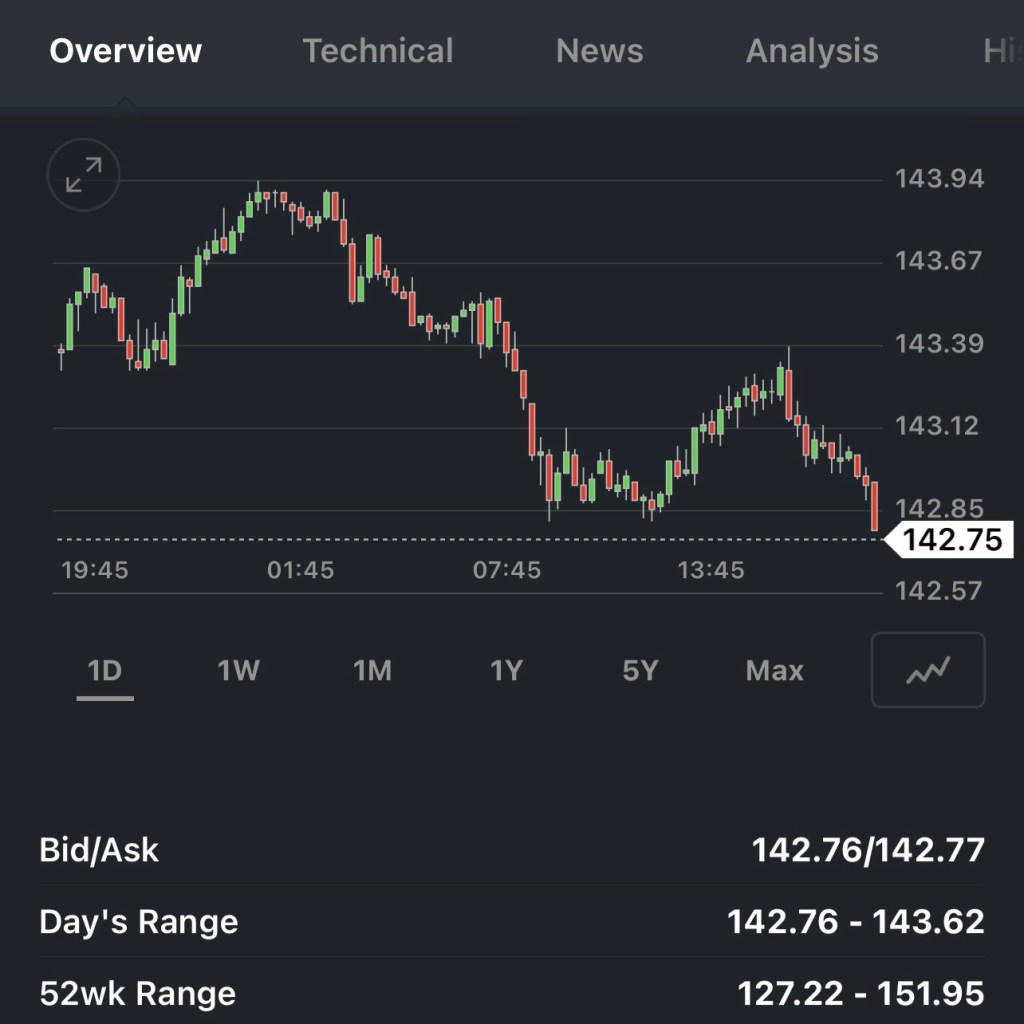This screenshot has width=1024, height=1024.
Task: Choose the 1M chart period
Action: [x=372, y=670]
